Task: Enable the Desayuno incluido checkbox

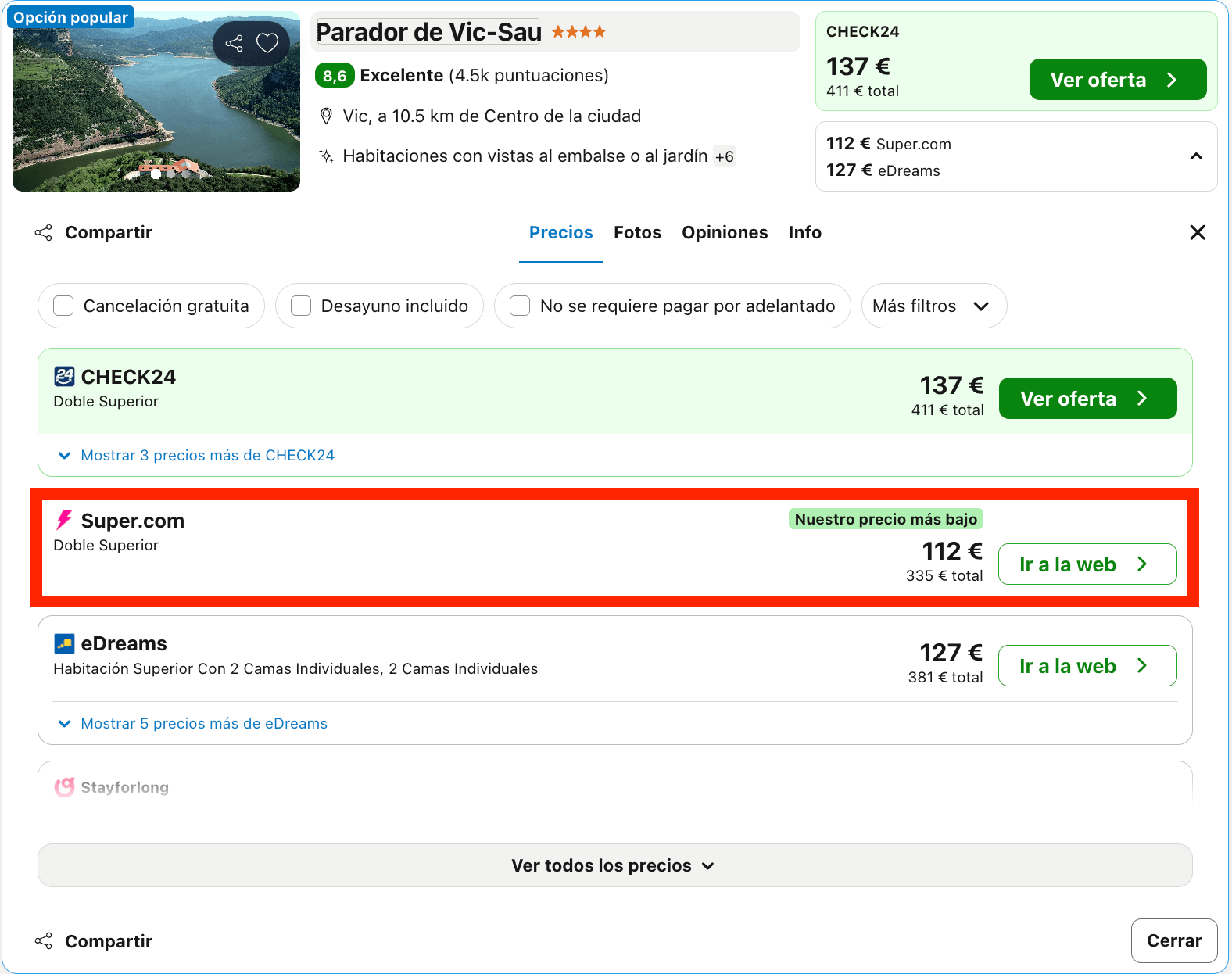Action: tap(301, 306)
